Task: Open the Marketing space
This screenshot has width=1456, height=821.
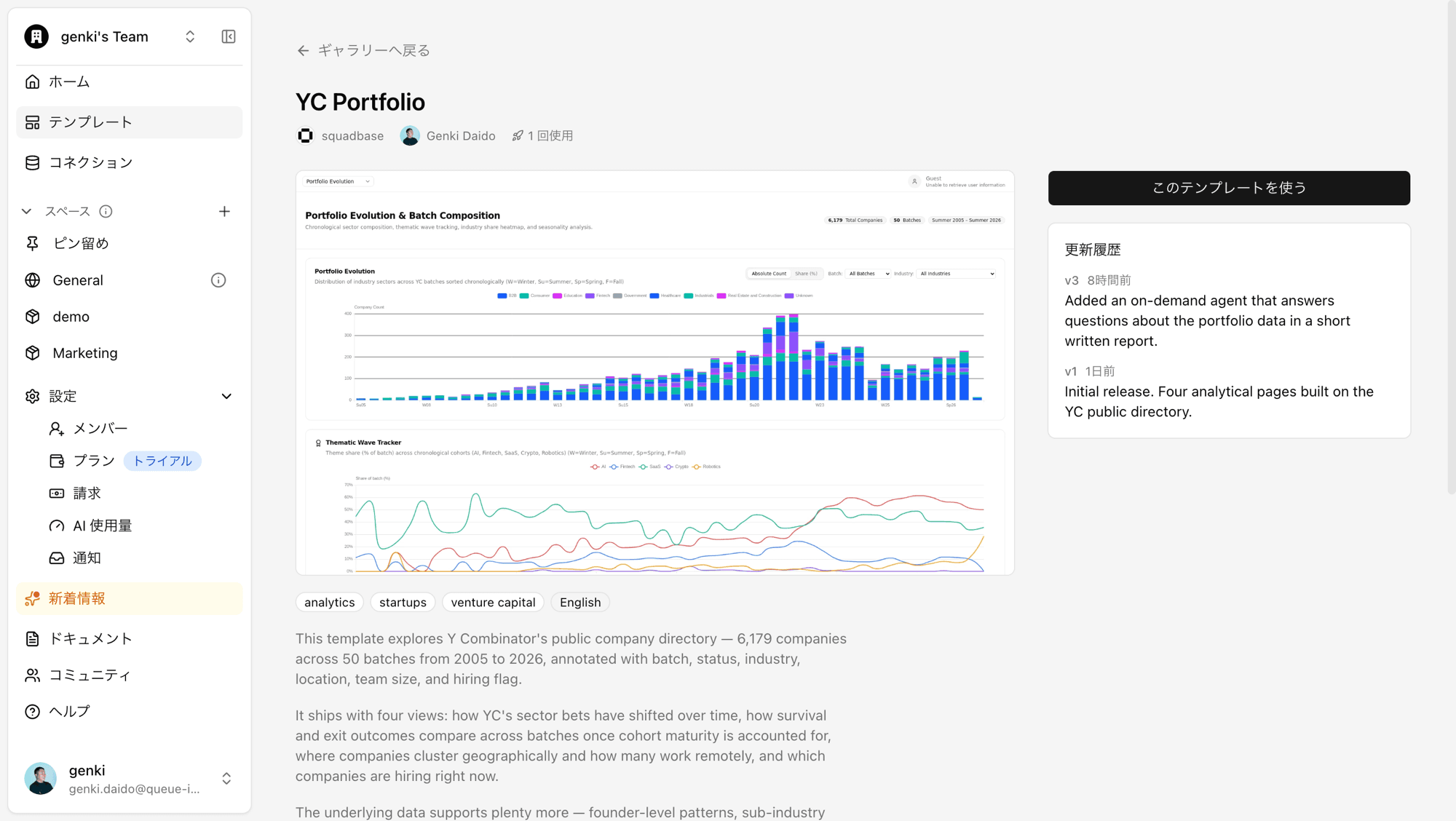Action: (x=129, y=353)
